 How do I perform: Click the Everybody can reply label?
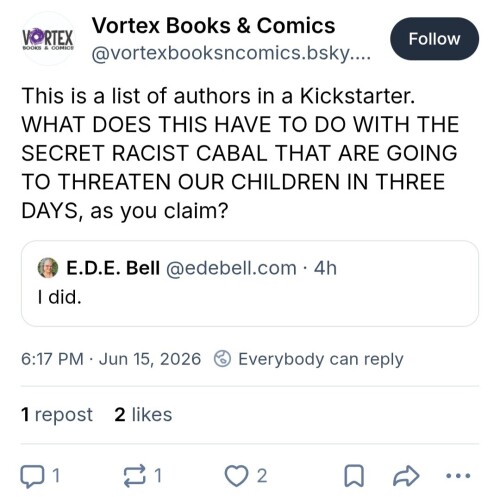pos(321,359)
